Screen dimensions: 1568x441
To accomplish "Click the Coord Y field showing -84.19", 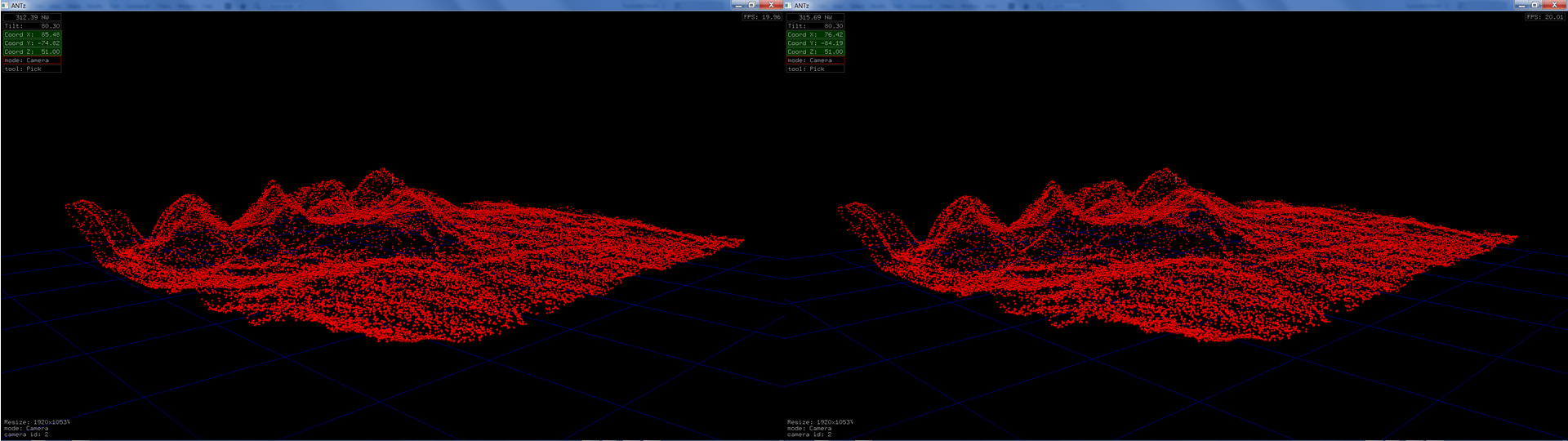I will (815, 43).
